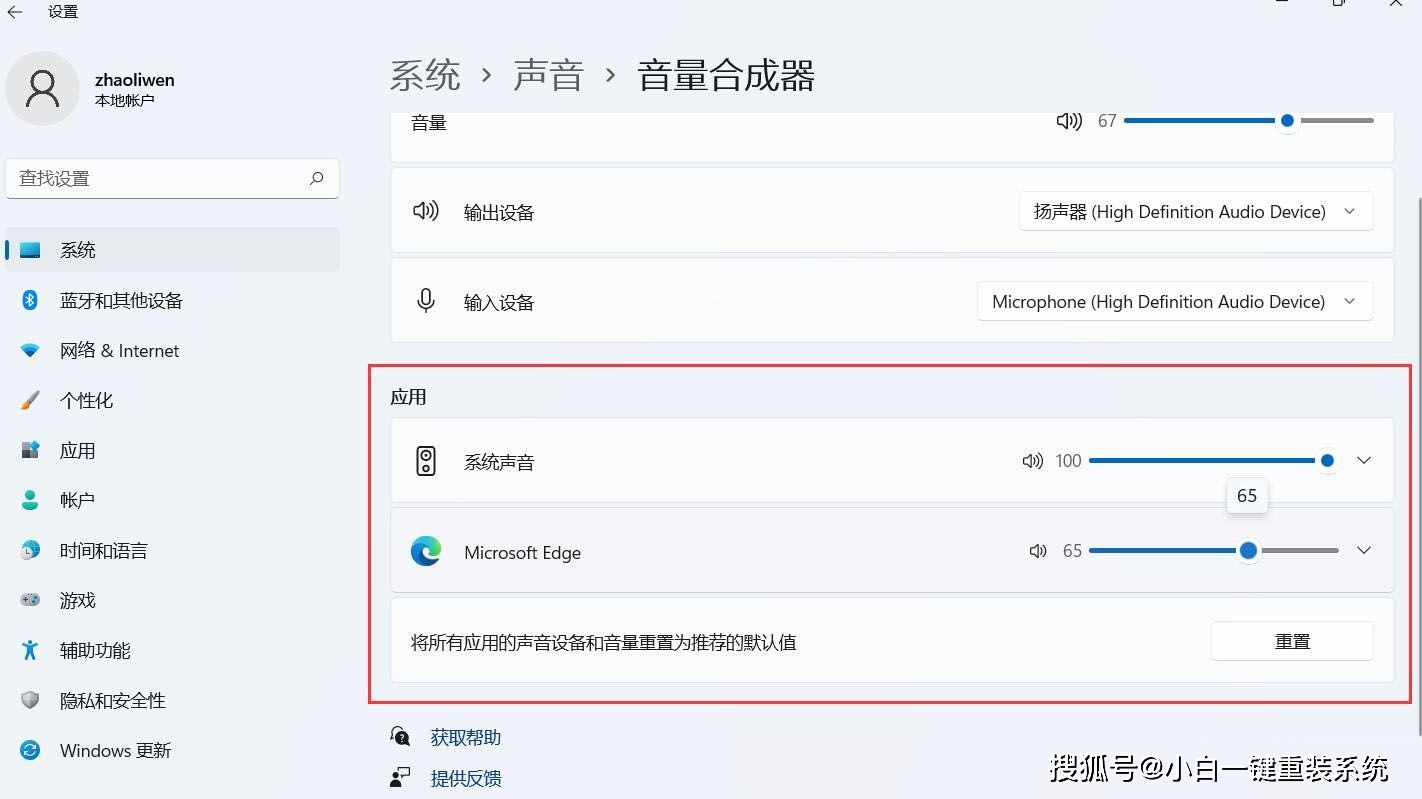Go back with the arrow in title bar
The image size is (1422, 799).
pos(15,12)
